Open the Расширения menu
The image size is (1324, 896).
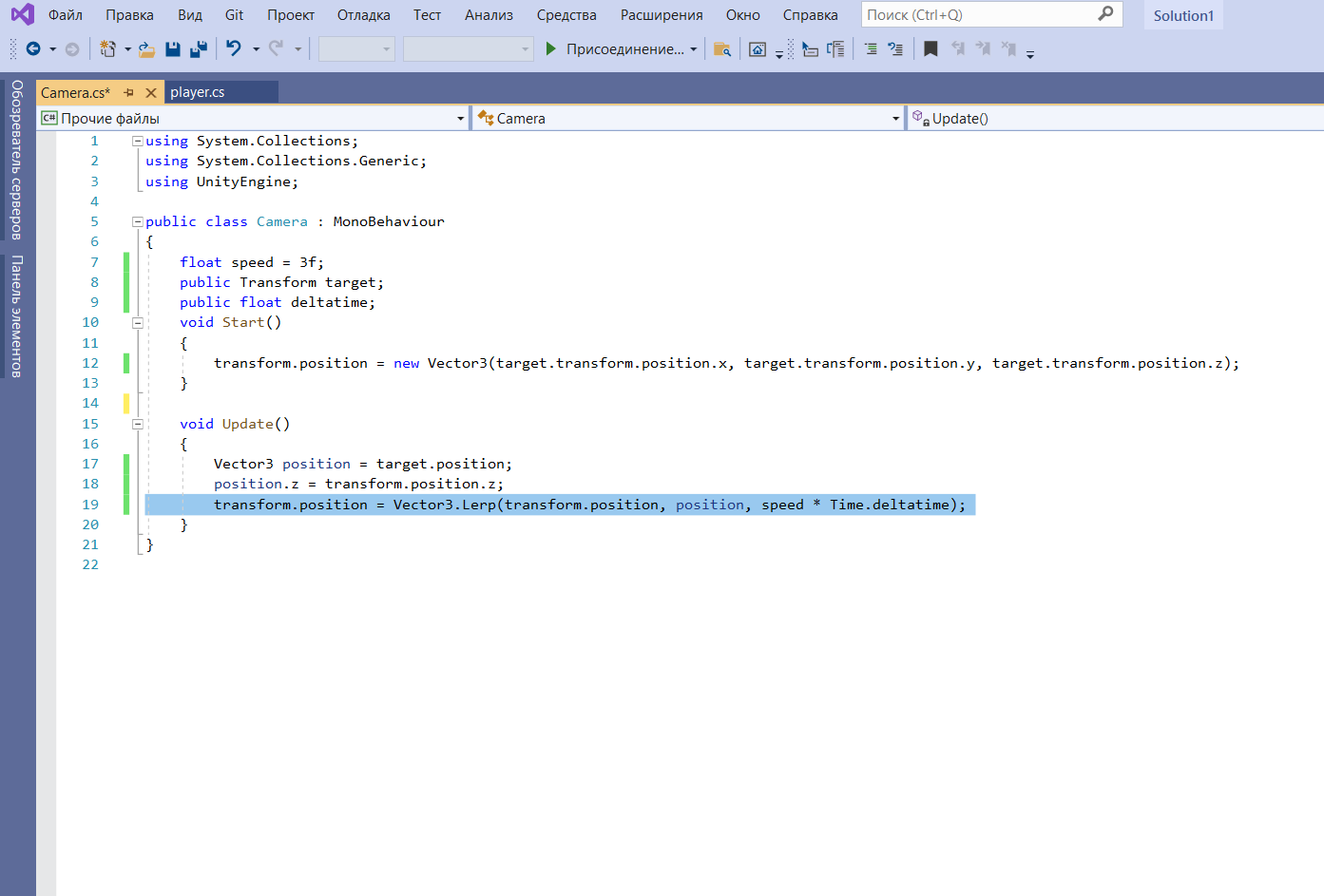click(x=662, y=14)
